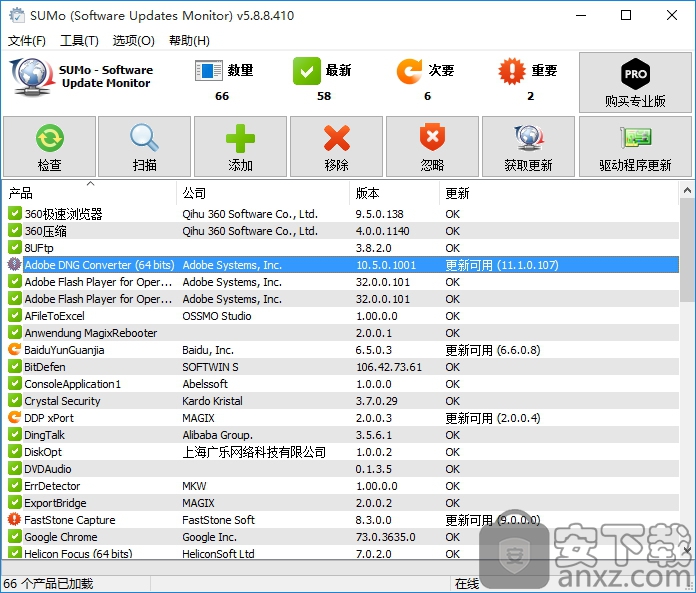Click green check icon of 360压缩 row
This screenshot has width=696, height=593.
point(14,230)
